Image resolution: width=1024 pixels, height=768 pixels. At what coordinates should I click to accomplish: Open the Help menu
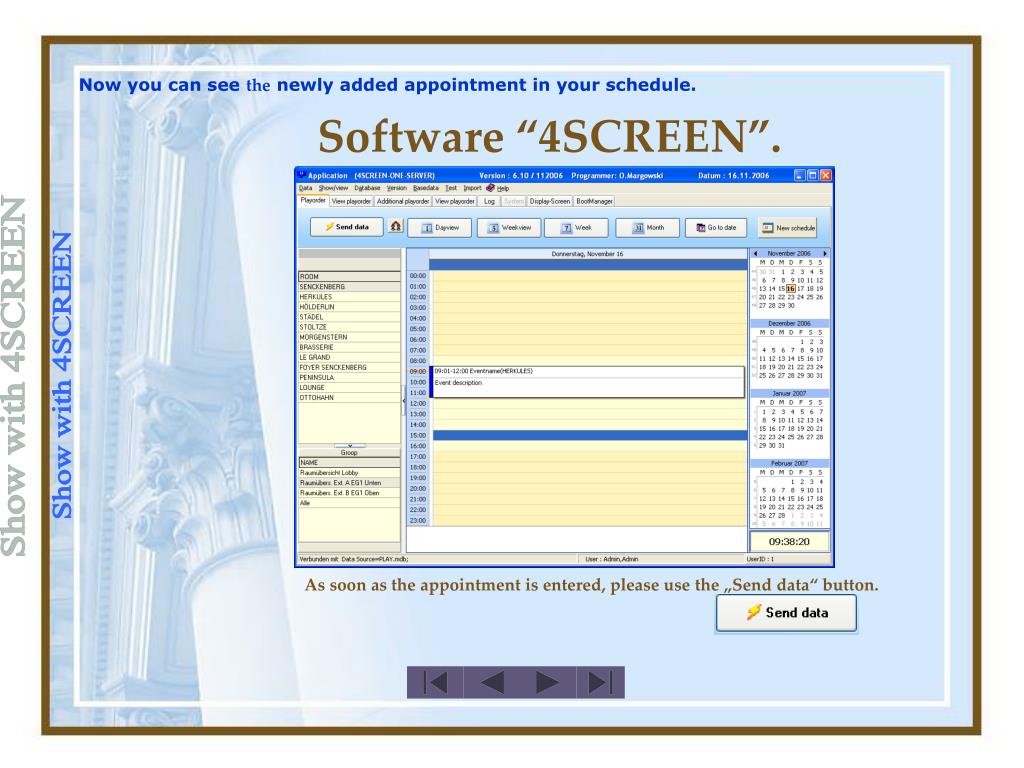click(x=498, y=188)
